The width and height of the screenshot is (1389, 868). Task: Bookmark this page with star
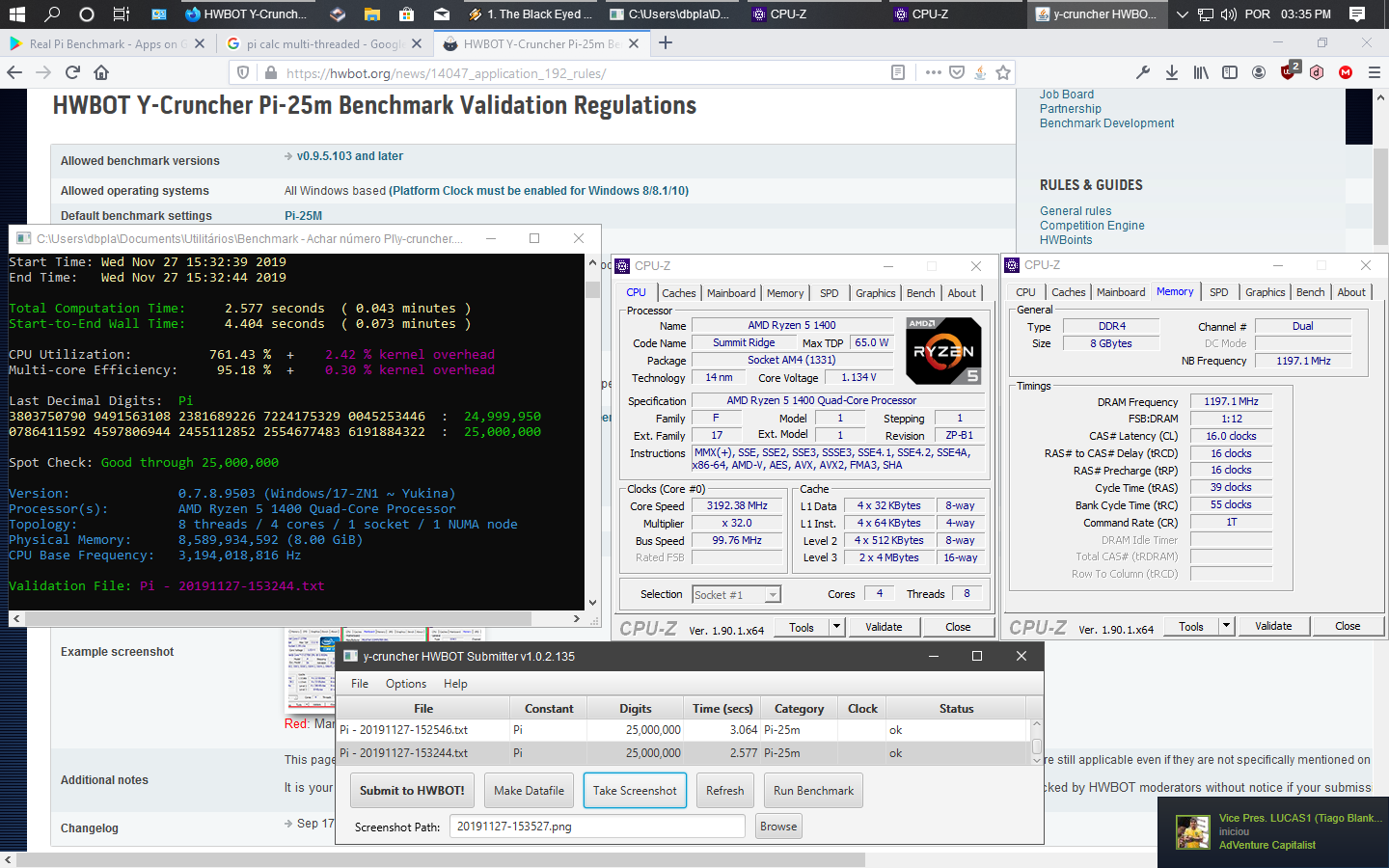point(1003,72)
